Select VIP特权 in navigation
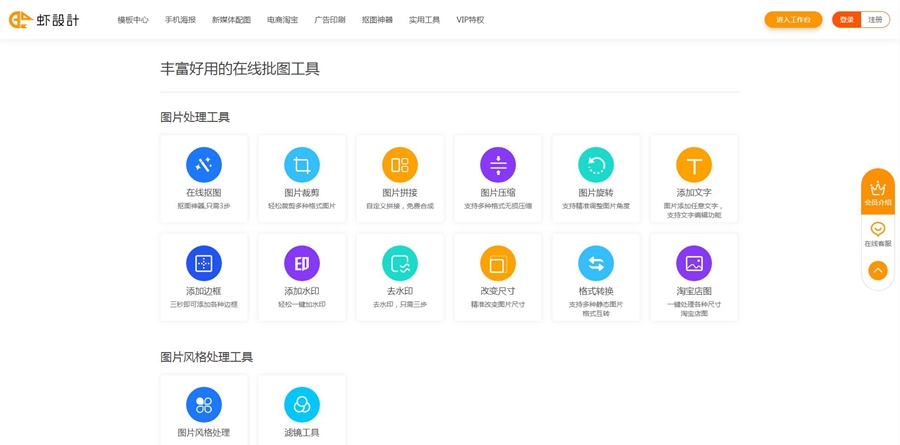The height and width of the screenshot is (445, 900). (x=470, y=20)
